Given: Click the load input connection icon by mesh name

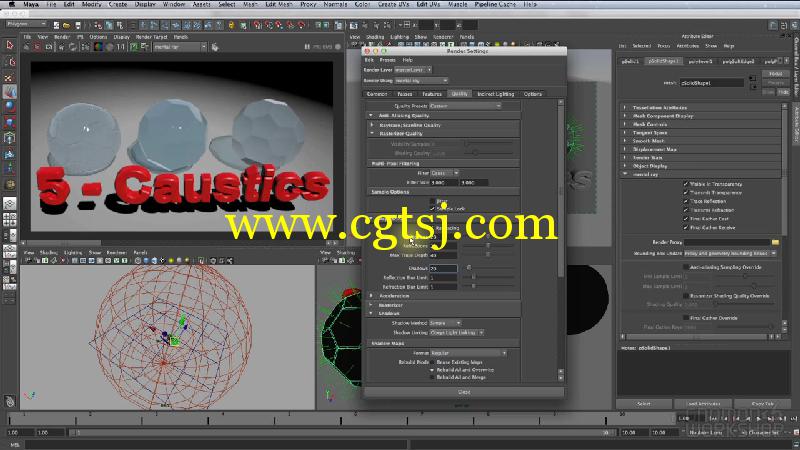Looking at the screenshot, I should [x=753, y=78].
